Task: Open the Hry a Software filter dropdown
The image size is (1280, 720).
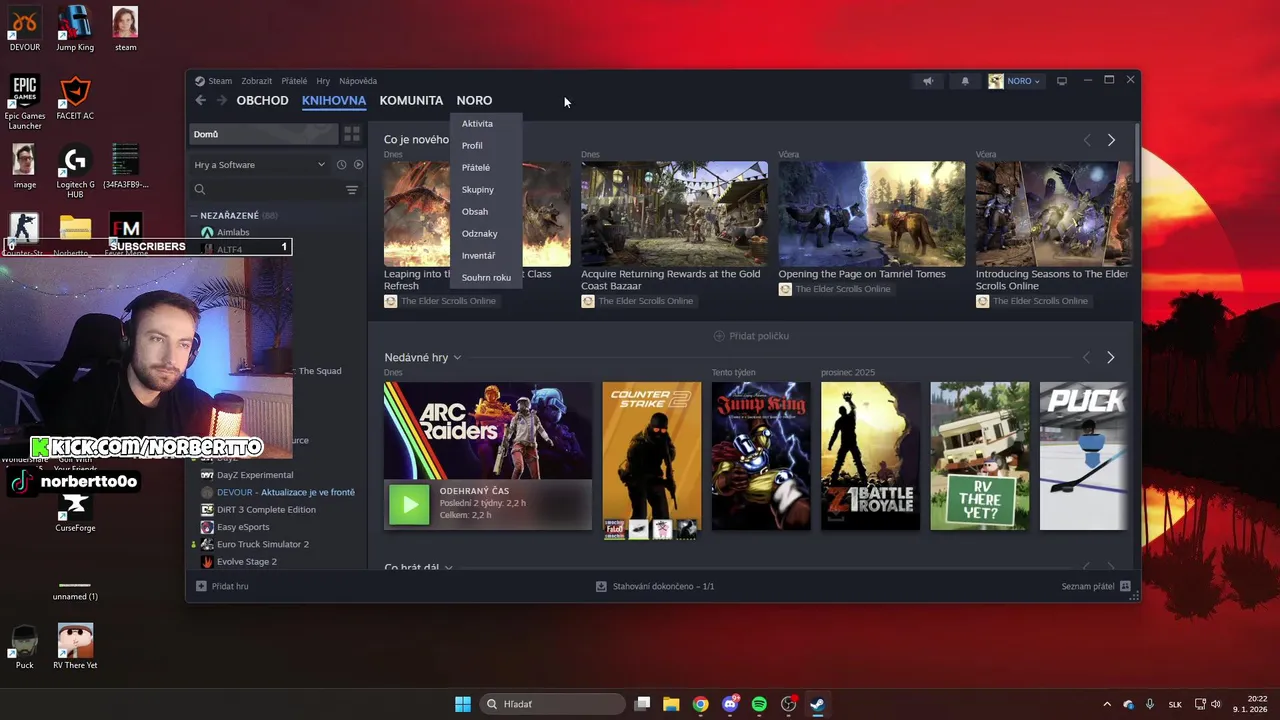Action: coord(259,165)
